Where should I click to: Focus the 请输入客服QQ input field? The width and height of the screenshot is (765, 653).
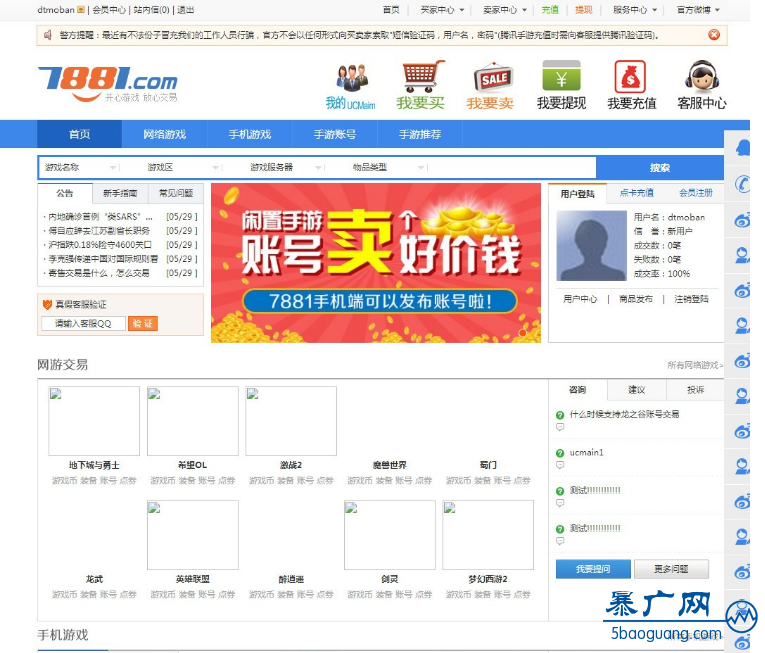click(x=83, y=324)
